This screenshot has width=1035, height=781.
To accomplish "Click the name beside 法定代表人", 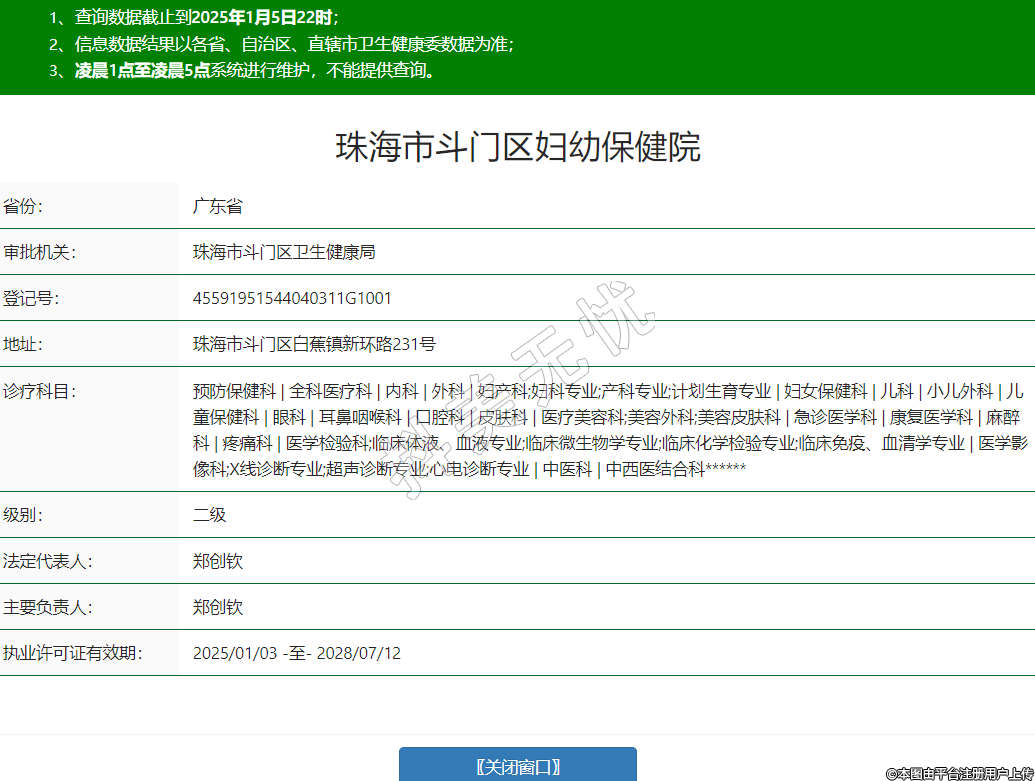I will (x=217, y=561).
